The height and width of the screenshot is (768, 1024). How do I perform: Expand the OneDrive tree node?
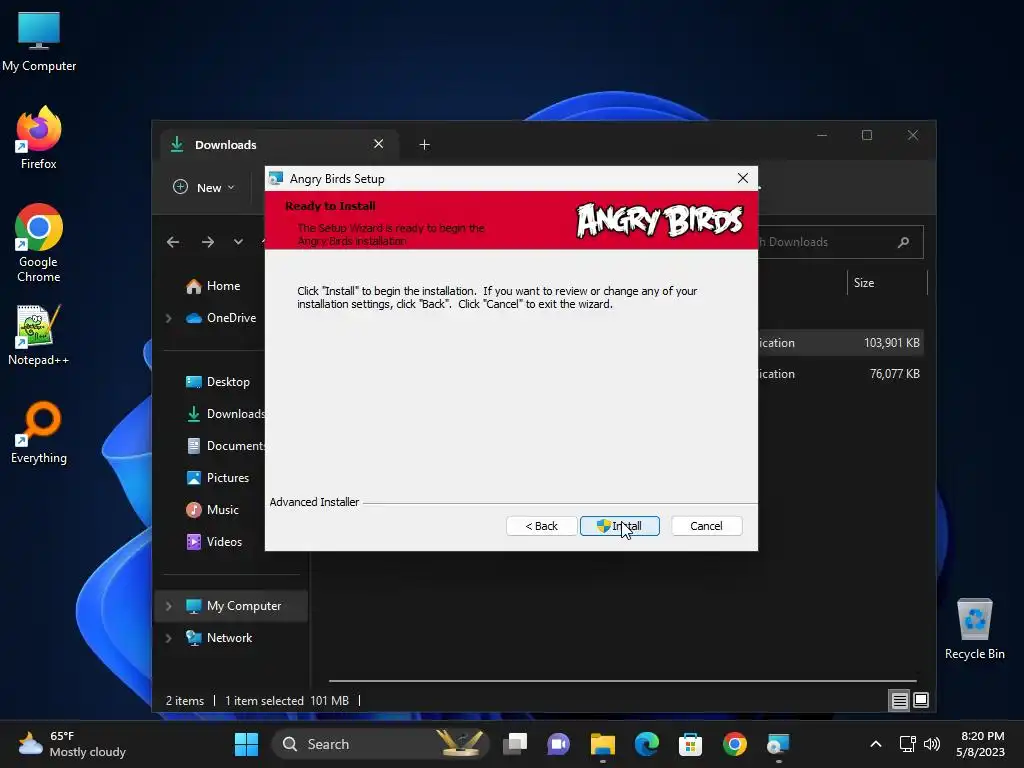tap(168, 318)
